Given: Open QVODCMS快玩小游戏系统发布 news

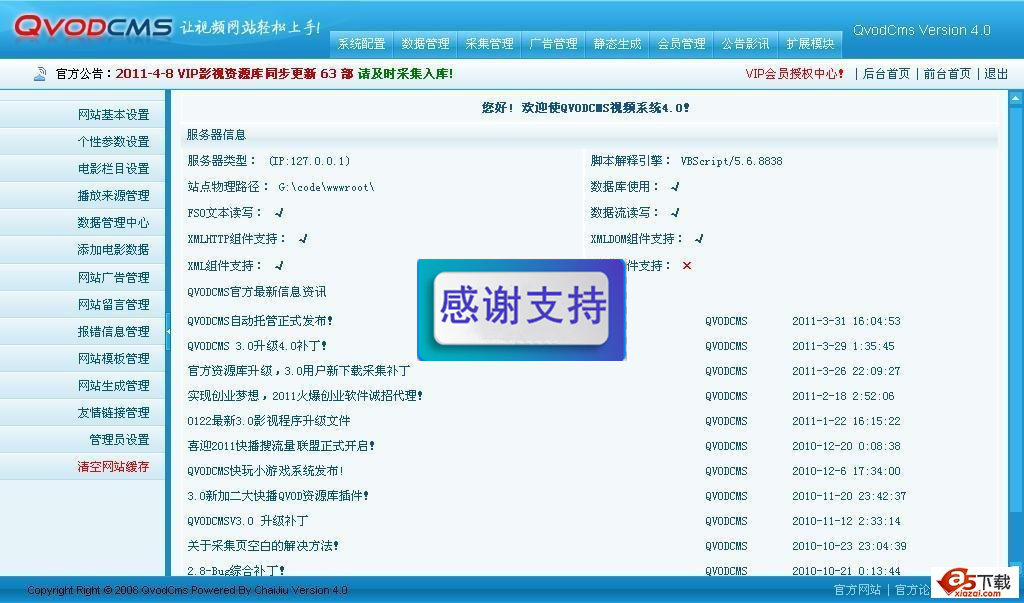Looking at the screenshot, I should 265,470.
